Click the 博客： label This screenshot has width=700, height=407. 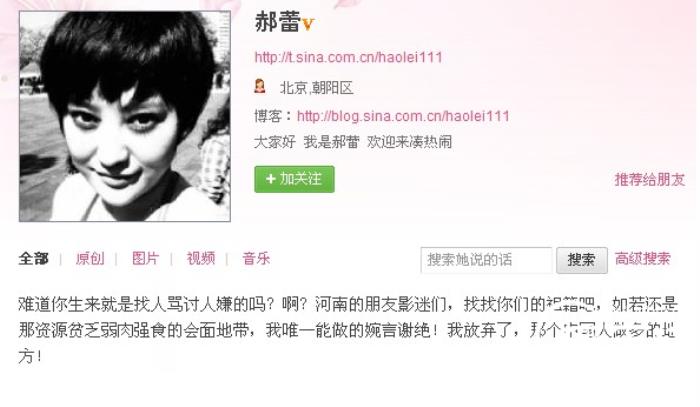[x=274, y=116]
